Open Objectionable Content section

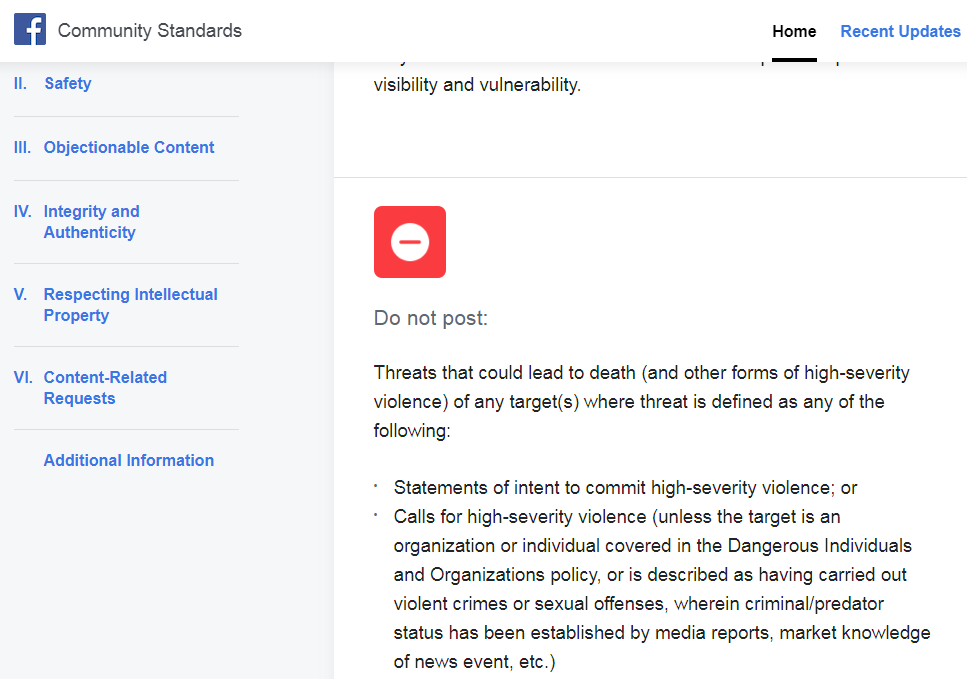[129, 147]
